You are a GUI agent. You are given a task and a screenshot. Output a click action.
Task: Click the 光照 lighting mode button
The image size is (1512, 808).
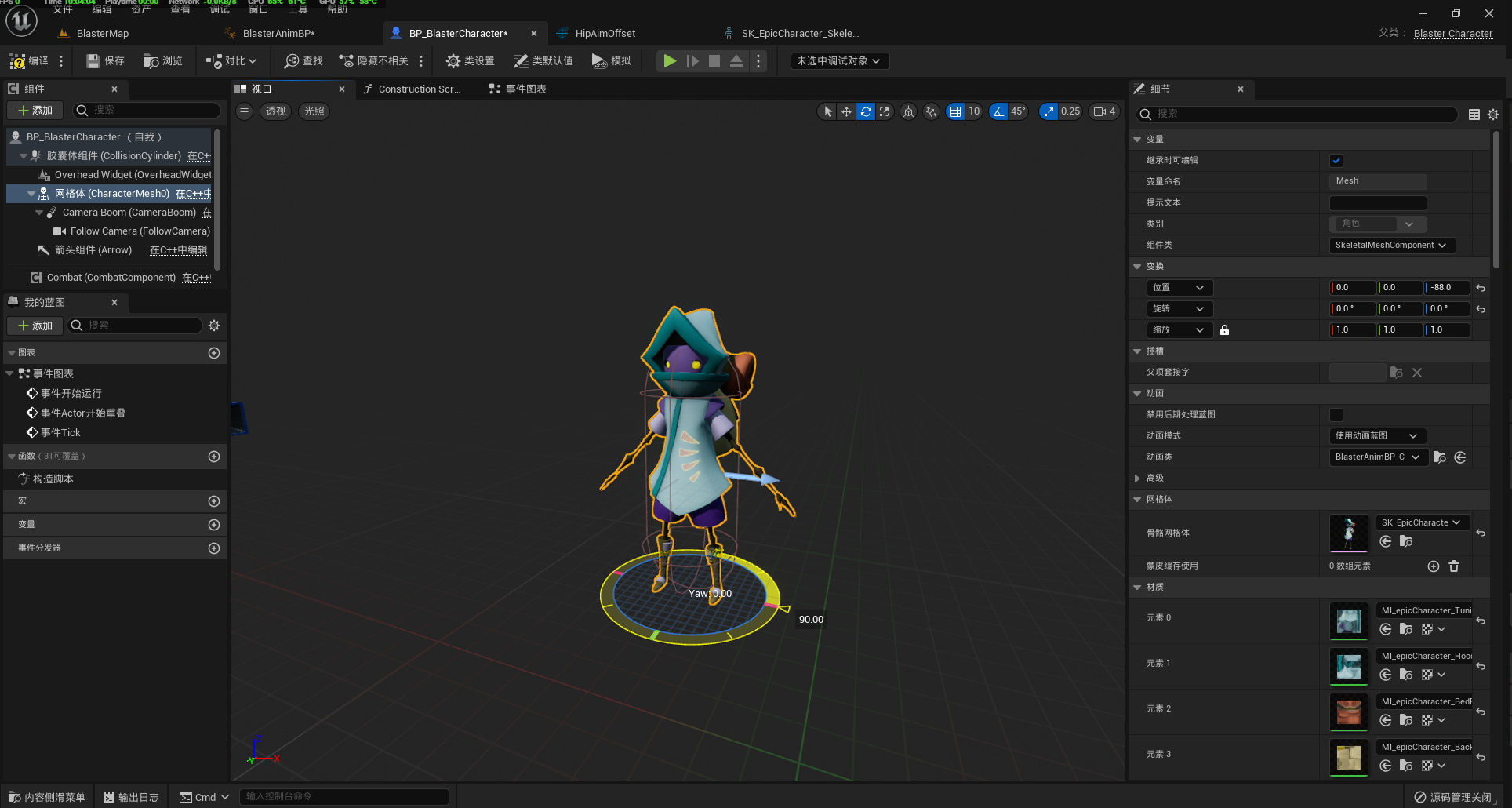pos(314,111)
